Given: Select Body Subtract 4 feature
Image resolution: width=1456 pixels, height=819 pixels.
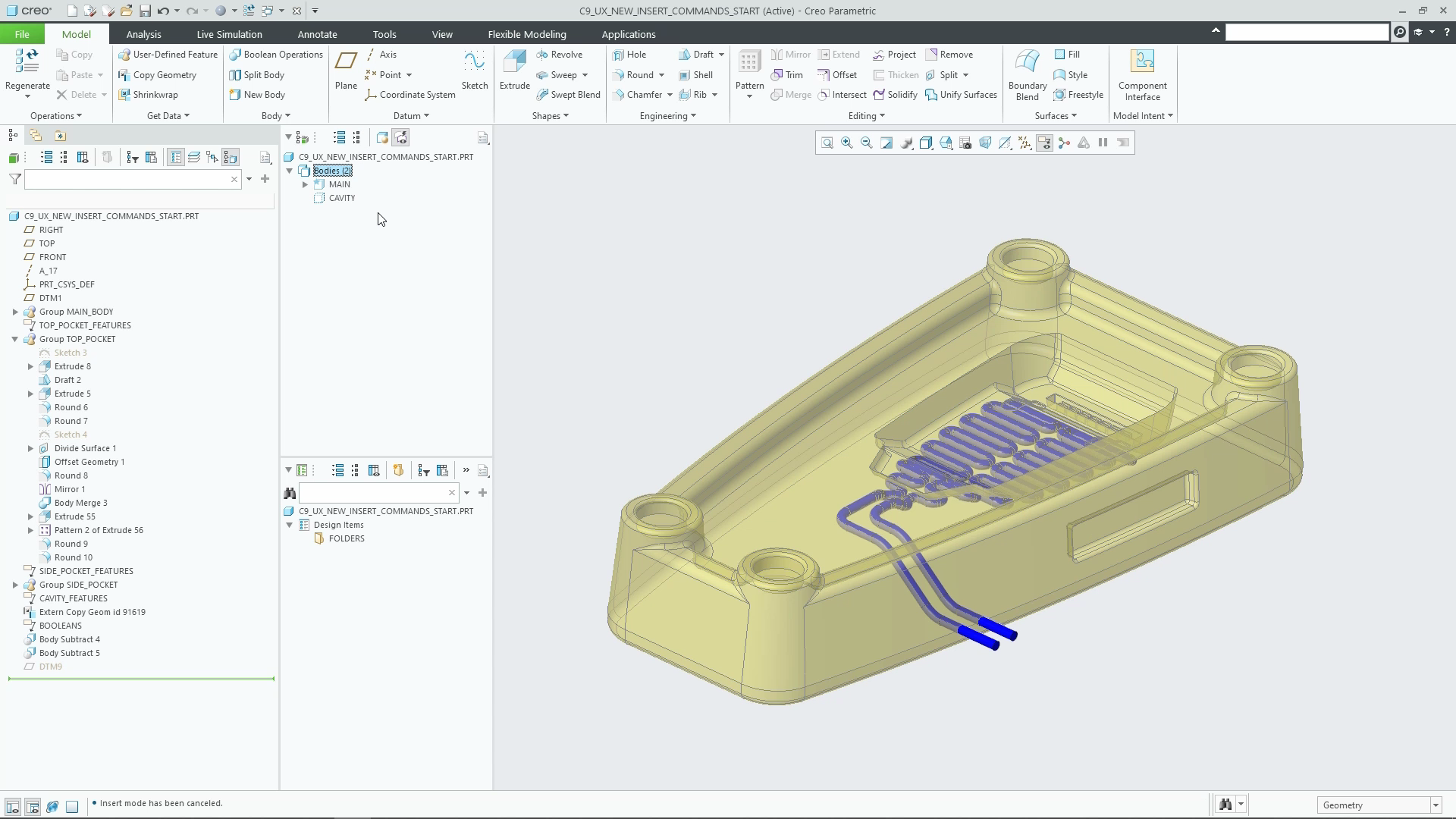Looking at the screenshot, I should (x=69, y=639).
